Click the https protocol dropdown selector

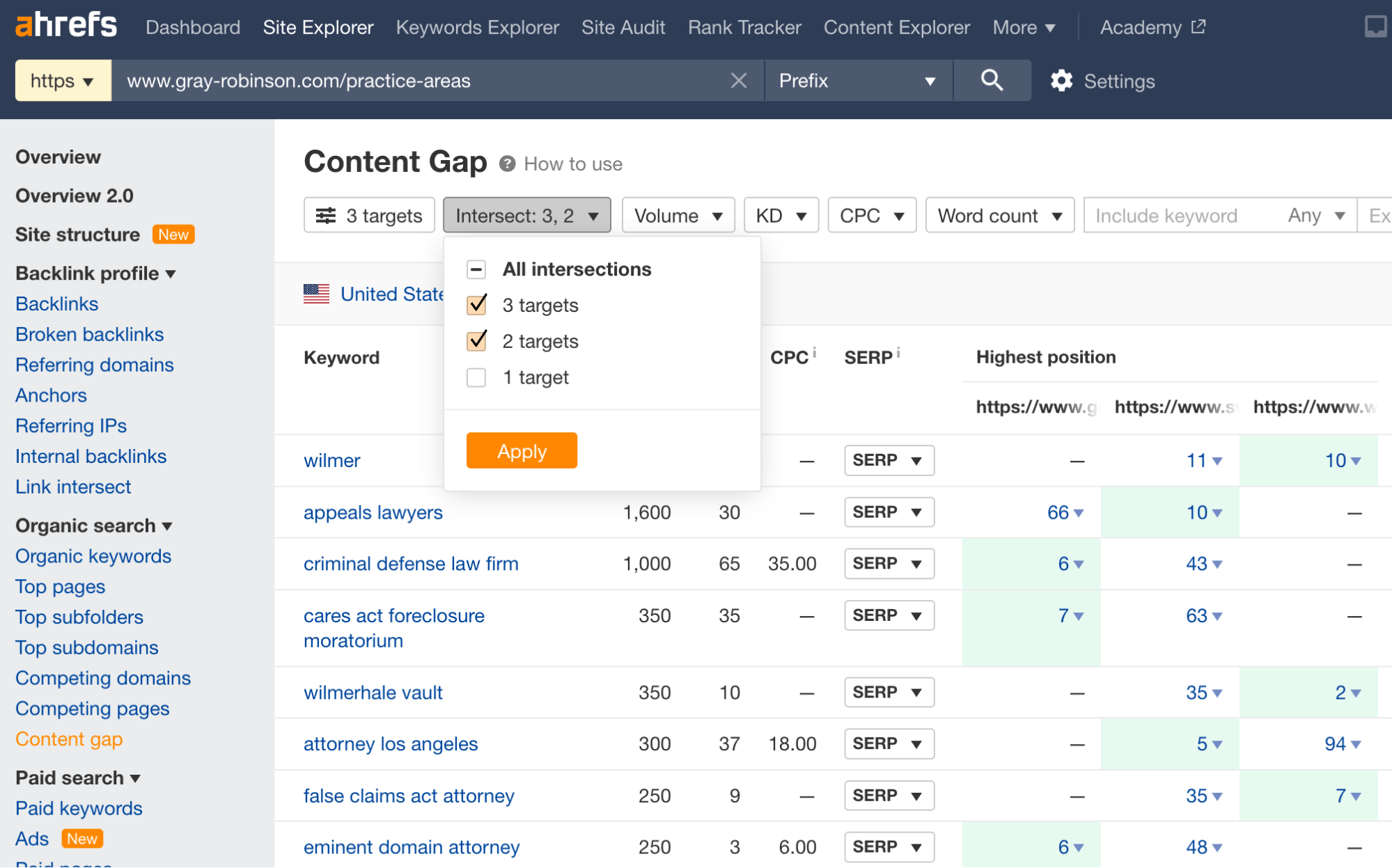[x=63, y=82]
